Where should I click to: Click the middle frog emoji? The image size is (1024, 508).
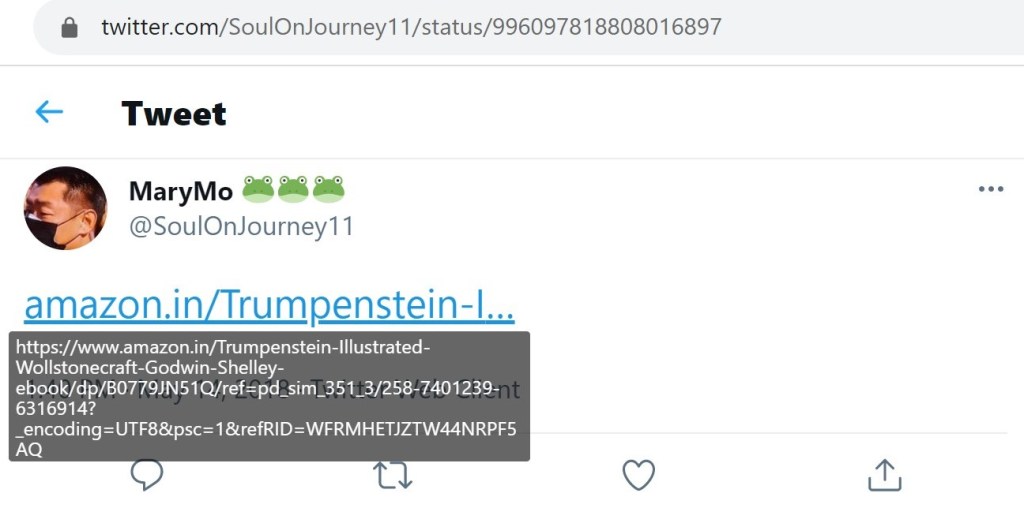tap(293, 189)
